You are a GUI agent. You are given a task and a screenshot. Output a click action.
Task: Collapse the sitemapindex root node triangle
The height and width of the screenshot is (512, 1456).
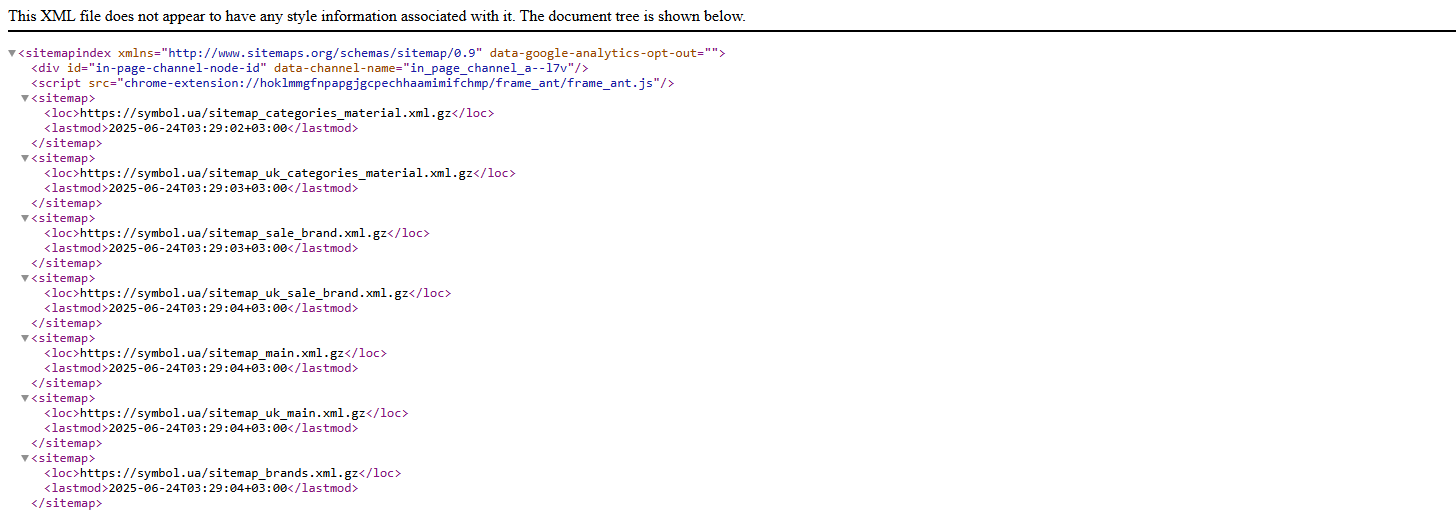click(x=11, y=53)
